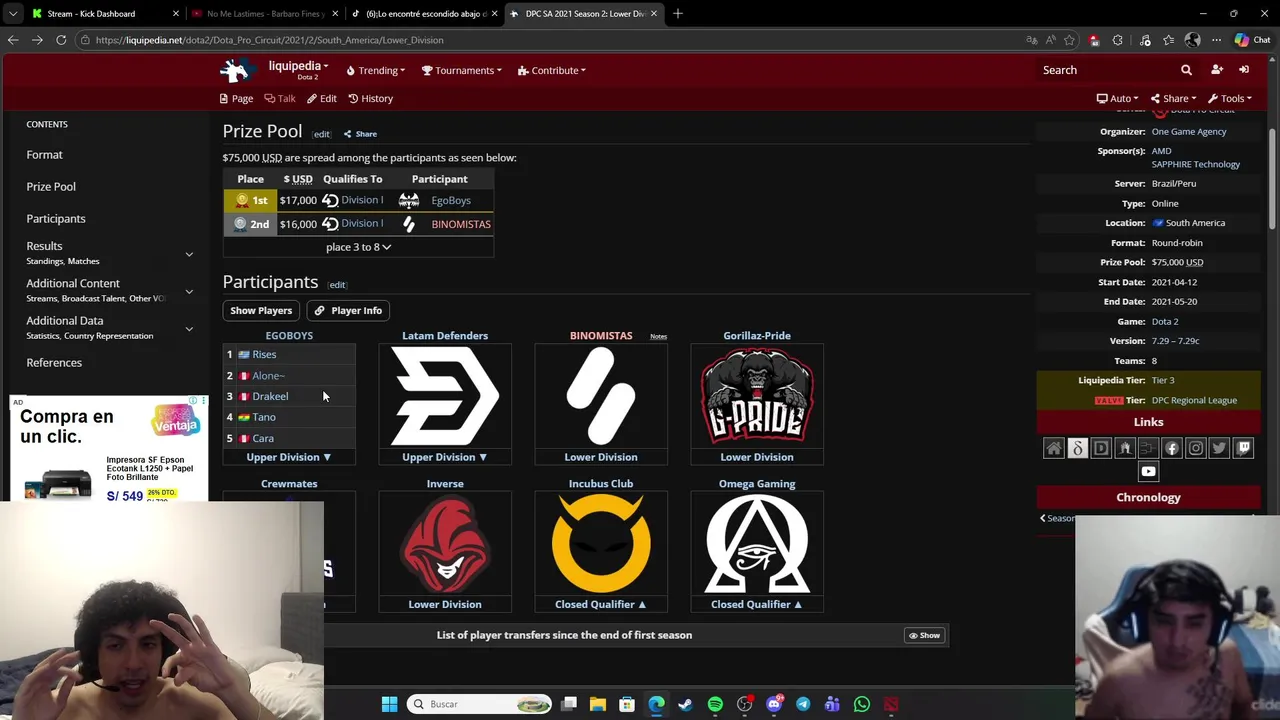Viewport: 1280px width, 720px height.
Task: Go to Participants in contents
Action: 56,218
